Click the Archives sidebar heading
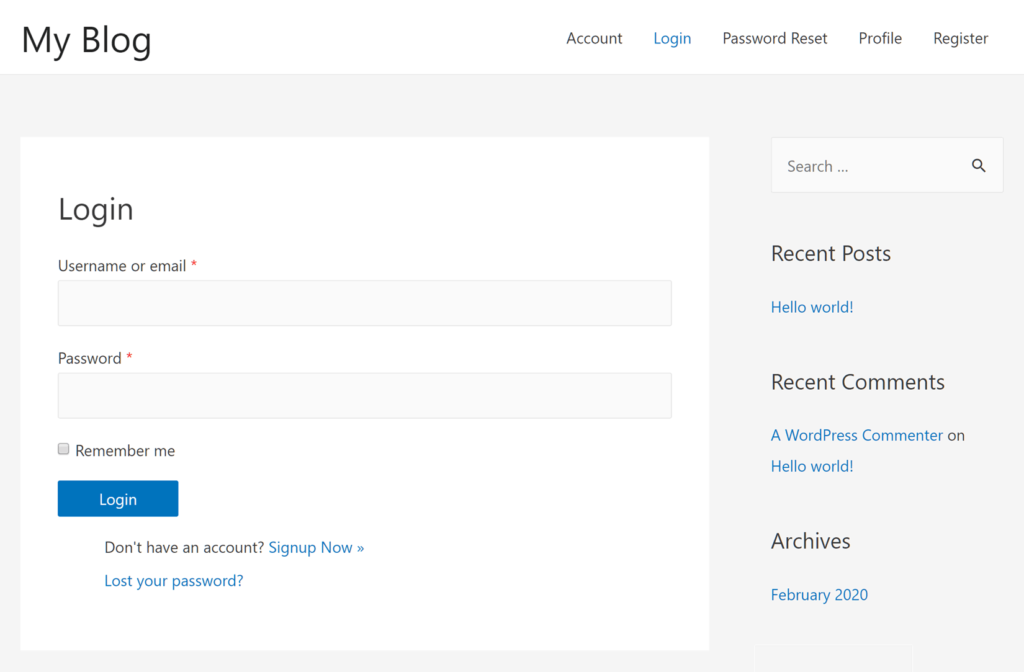Viewport: 1024px width, 672px height. [x=810, y=541]
